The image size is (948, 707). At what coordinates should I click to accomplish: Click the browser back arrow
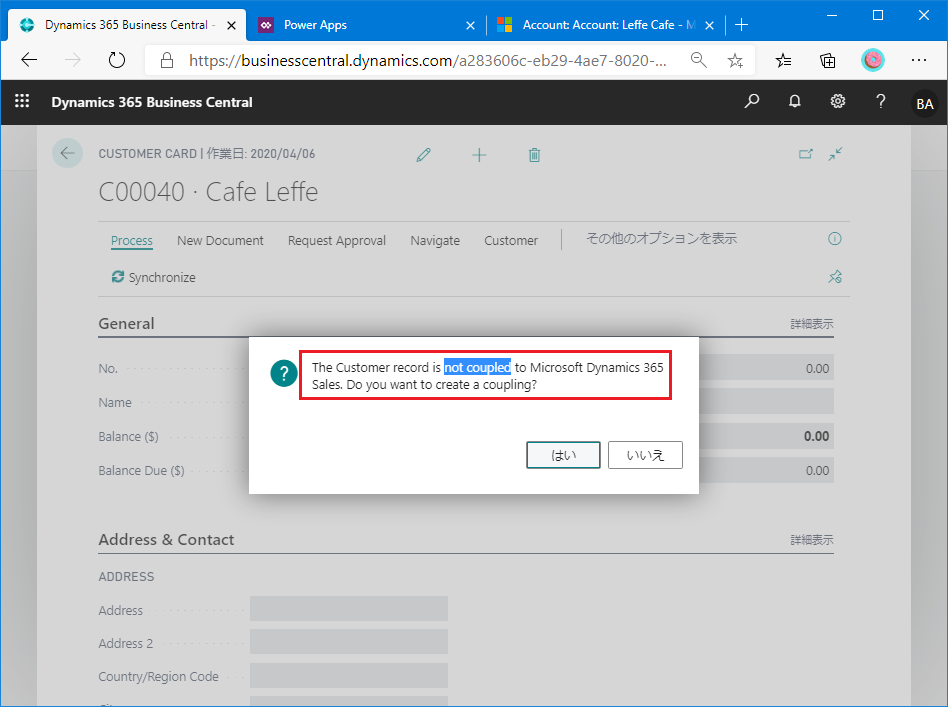tap(29, 60)
